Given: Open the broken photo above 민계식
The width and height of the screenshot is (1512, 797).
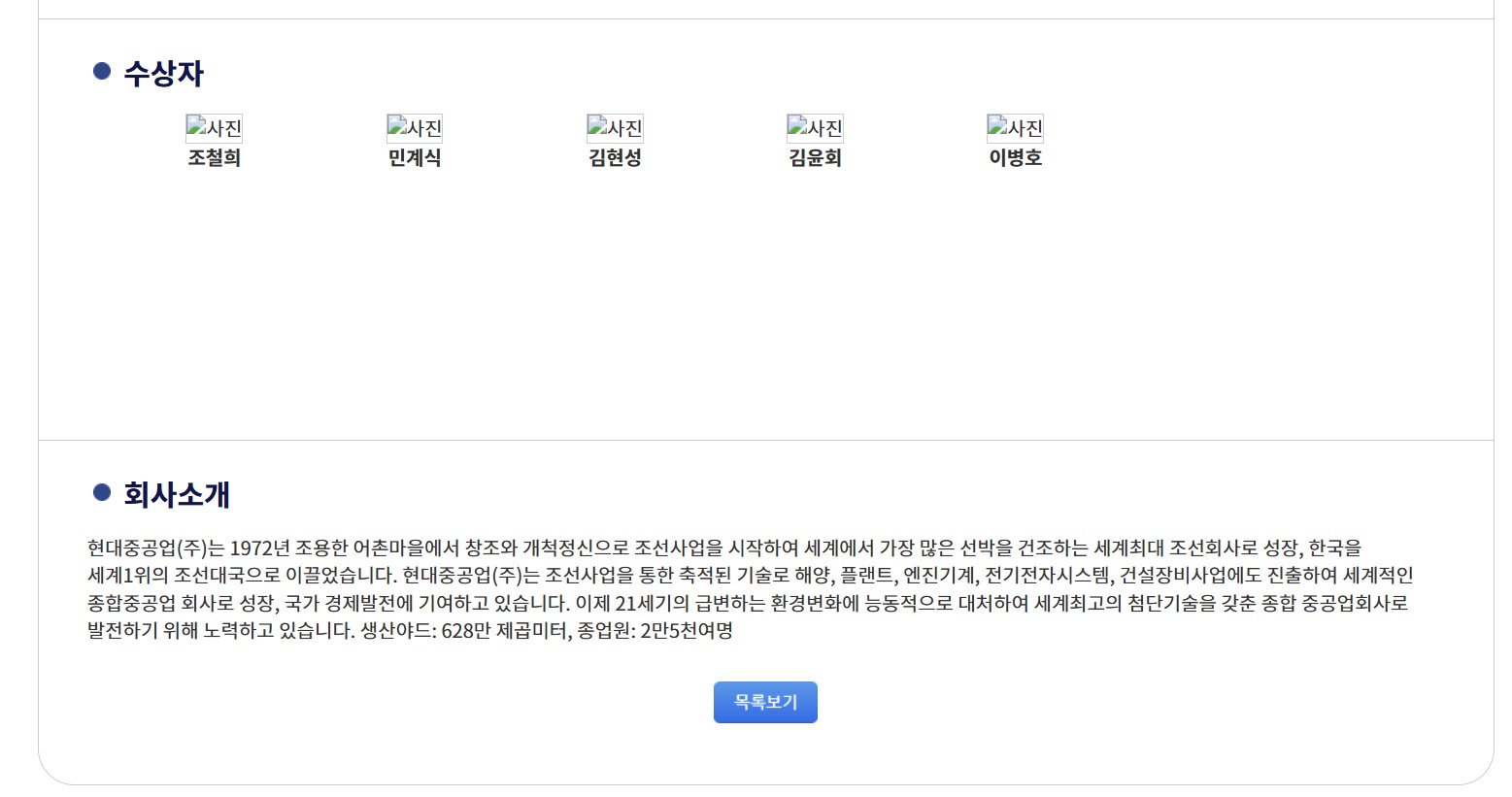Looking at the screenshot, I should click(x=415, y=128).
